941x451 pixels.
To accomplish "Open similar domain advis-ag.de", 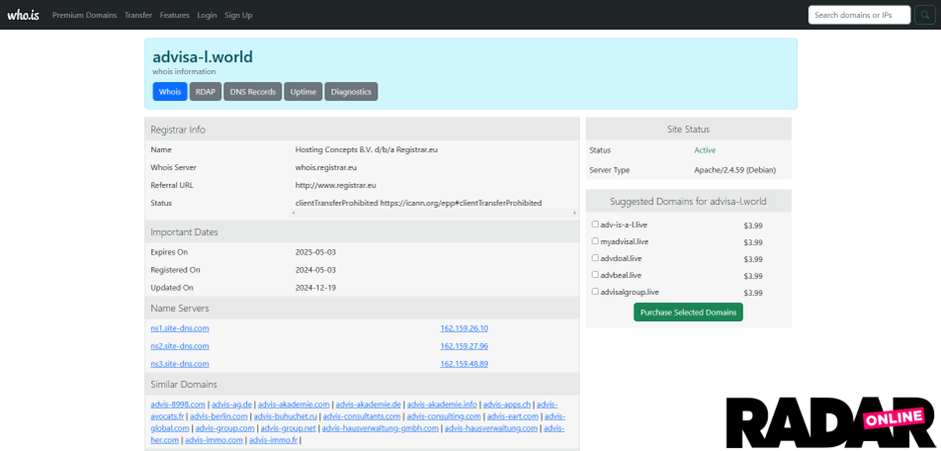I will [x=232, y=404].
